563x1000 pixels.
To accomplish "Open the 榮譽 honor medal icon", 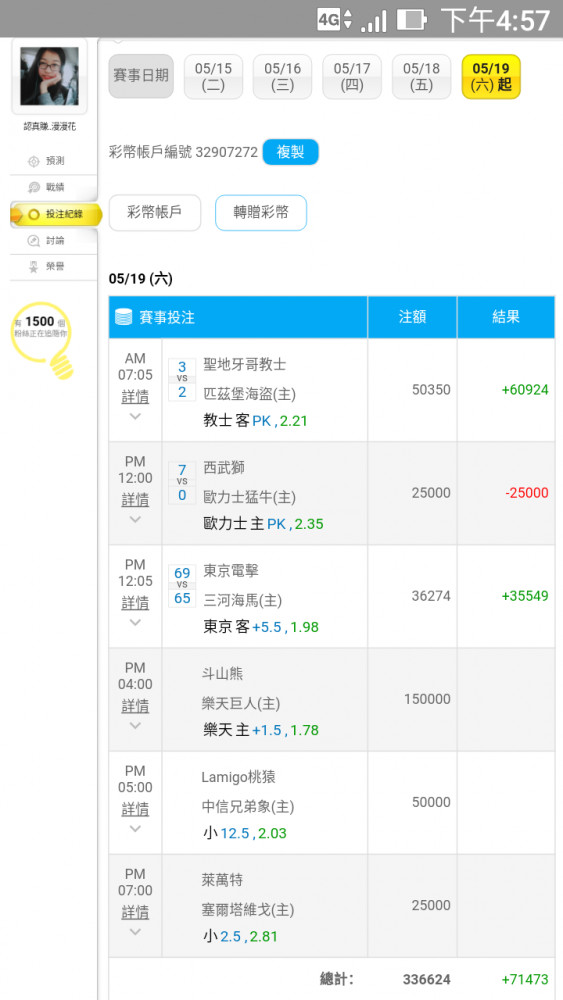I will click(34, 267).
